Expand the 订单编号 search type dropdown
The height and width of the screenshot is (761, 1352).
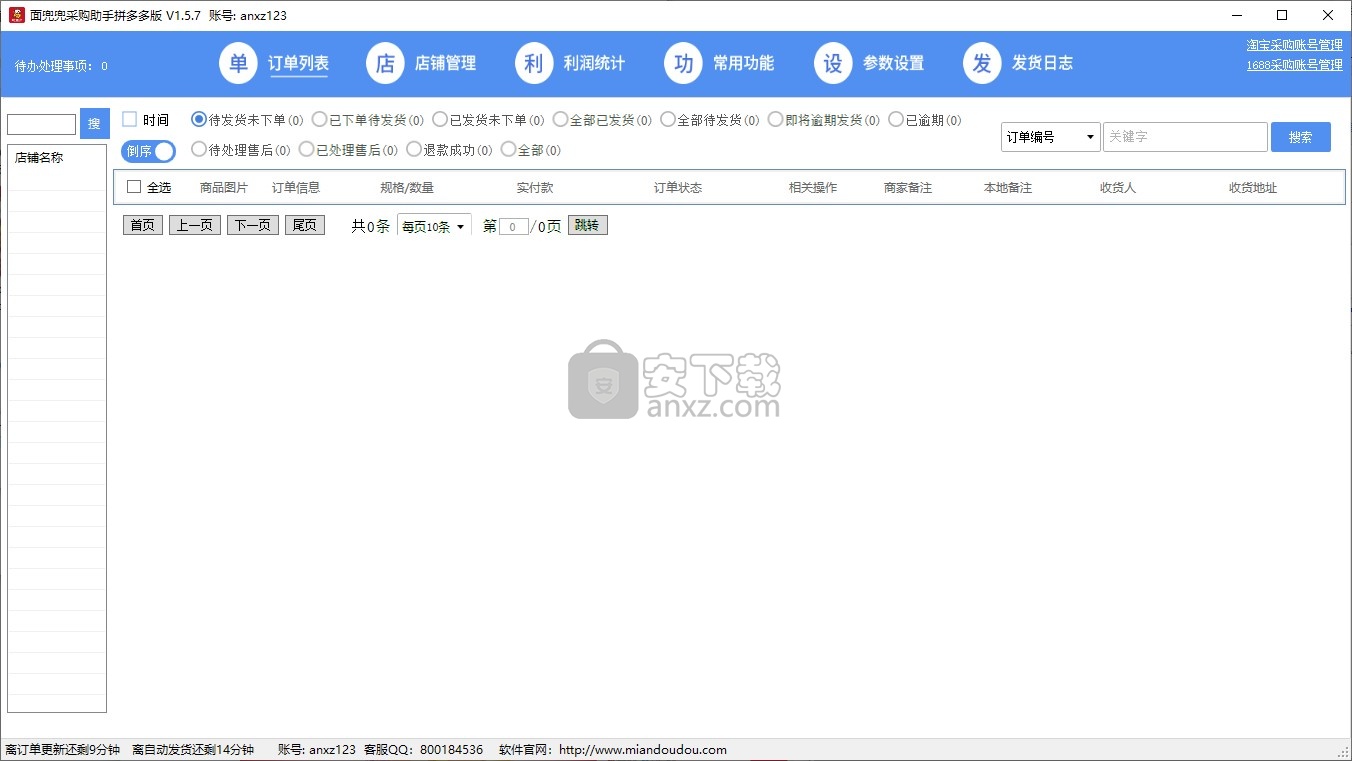click(1050, 137)
